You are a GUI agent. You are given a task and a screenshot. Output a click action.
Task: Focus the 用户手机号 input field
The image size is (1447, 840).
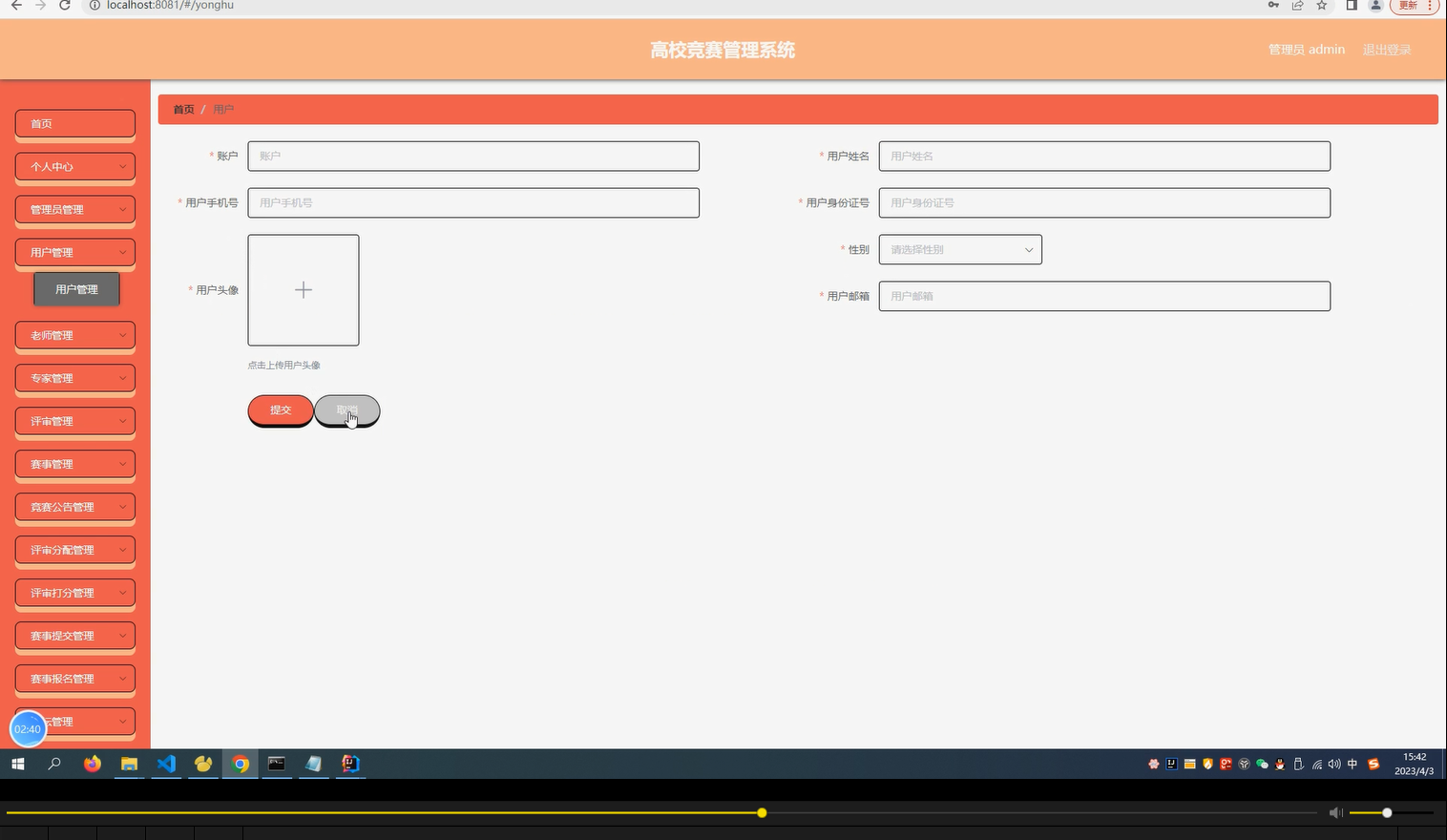pyautogui.click(x=473, y=203)
